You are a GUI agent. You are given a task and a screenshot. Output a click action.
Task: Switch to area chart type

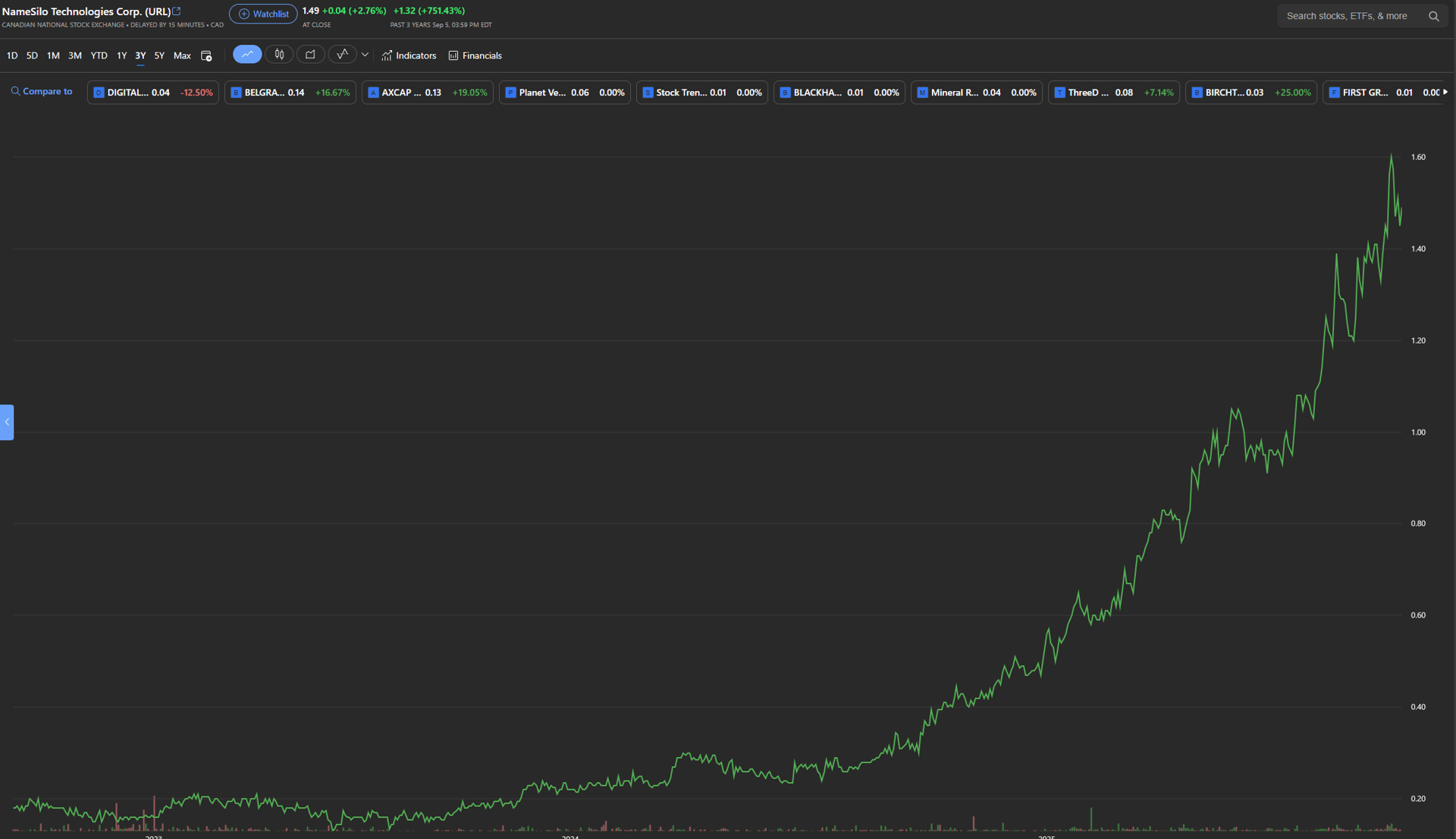[310, 55]
